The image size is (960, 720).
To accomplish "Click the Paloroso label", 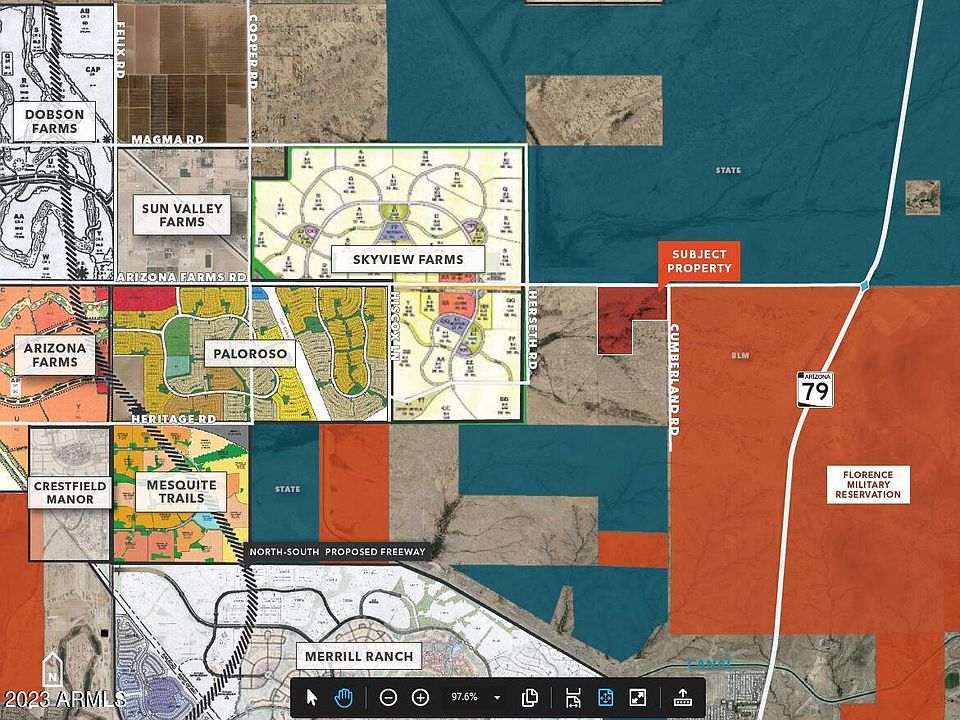I will 250,354.
